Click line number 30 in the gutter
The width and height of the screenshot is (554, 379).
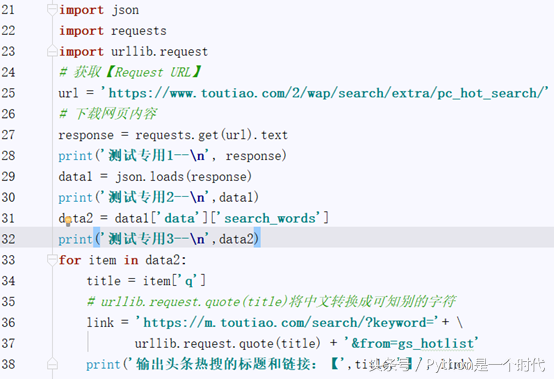pos(8,197)
